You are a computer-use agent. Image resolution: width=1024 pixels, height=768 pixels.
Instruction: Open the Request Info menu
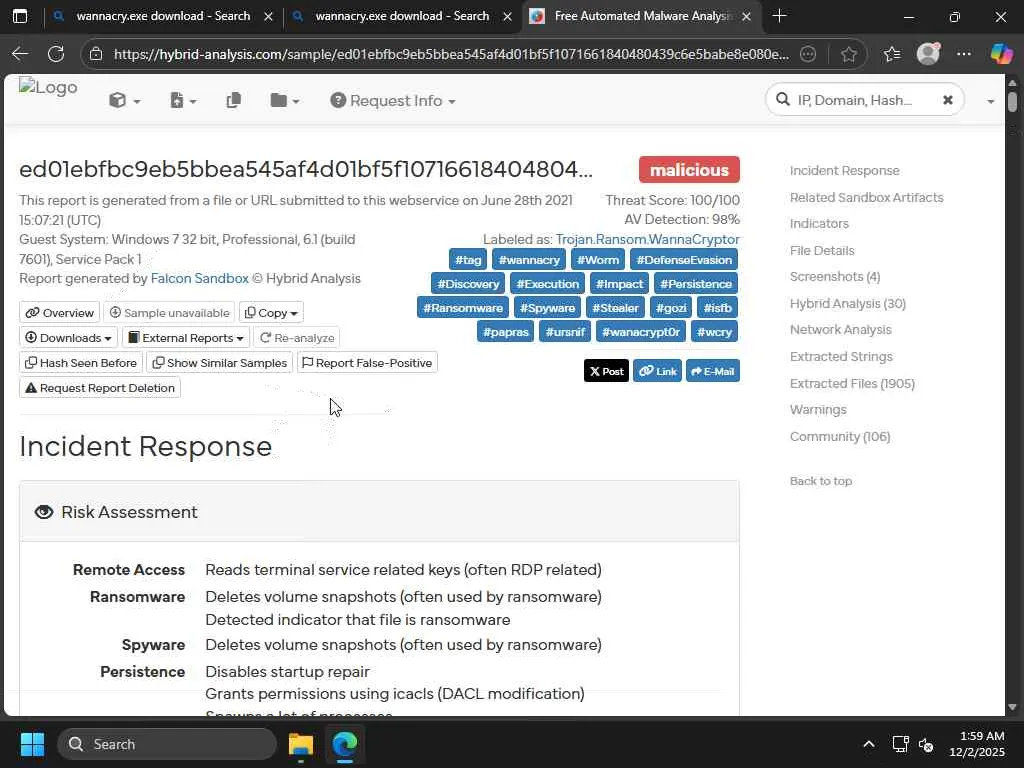392,101
